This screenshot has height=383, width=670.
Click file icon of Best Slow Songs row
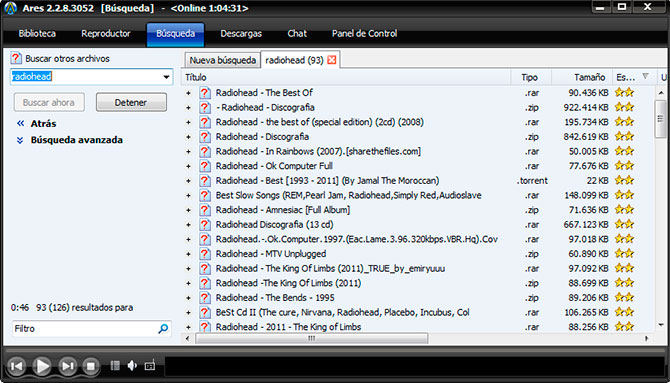(x=205, y=195)
